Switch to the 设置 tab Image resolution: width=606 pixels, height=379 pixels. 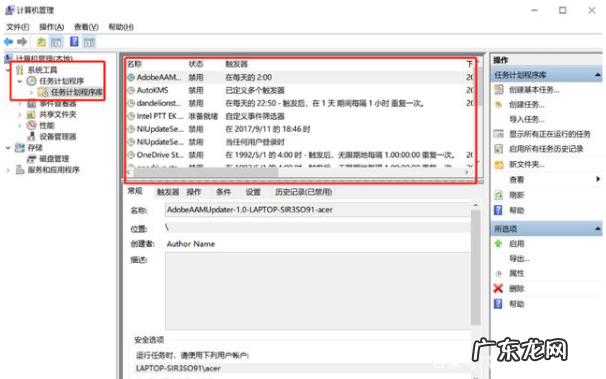(253, 192)
